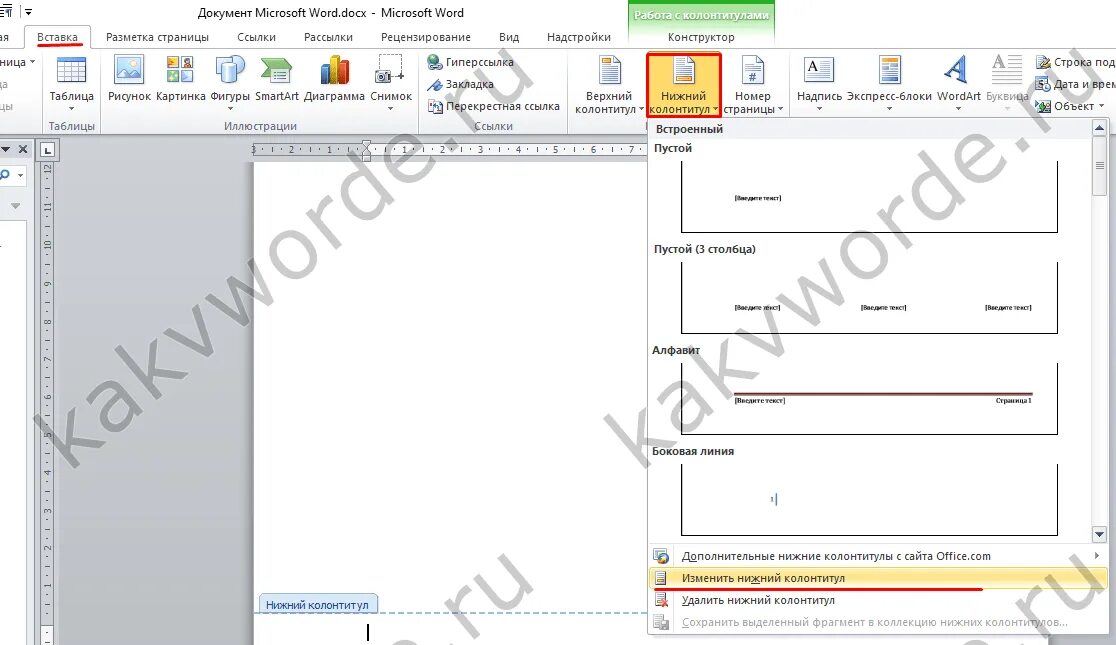
Task: Open the Вид tab
Action: 509,37
